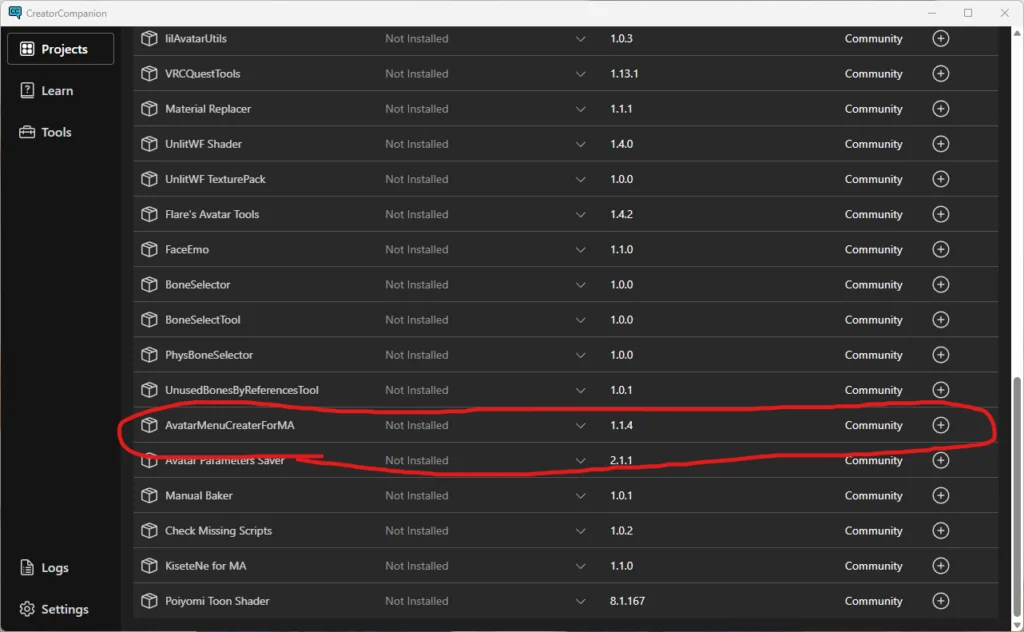Expand version list for Flare's Avatar Tools

pos(580,215)
